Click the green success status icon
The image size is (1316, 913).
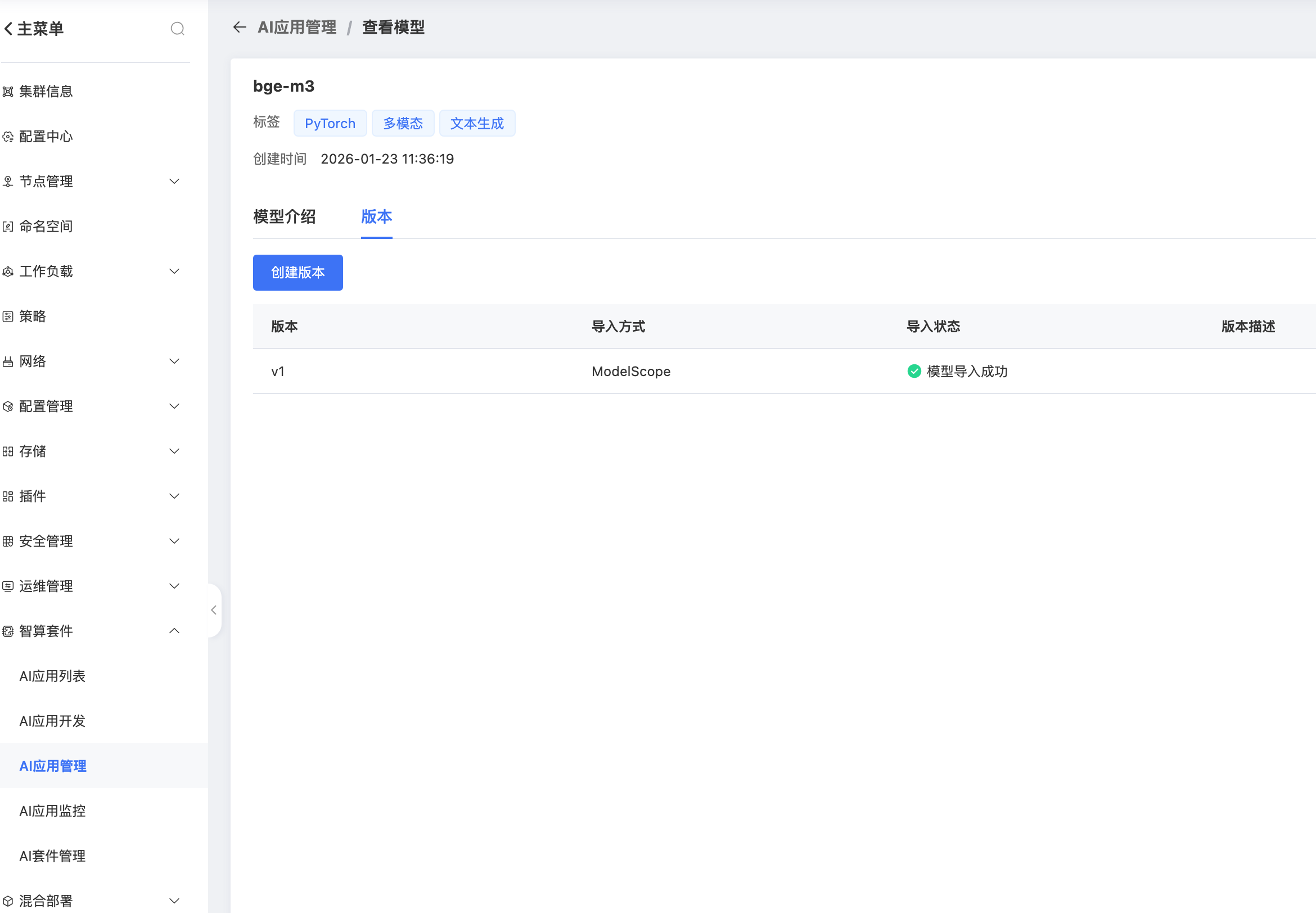(914, 371)
